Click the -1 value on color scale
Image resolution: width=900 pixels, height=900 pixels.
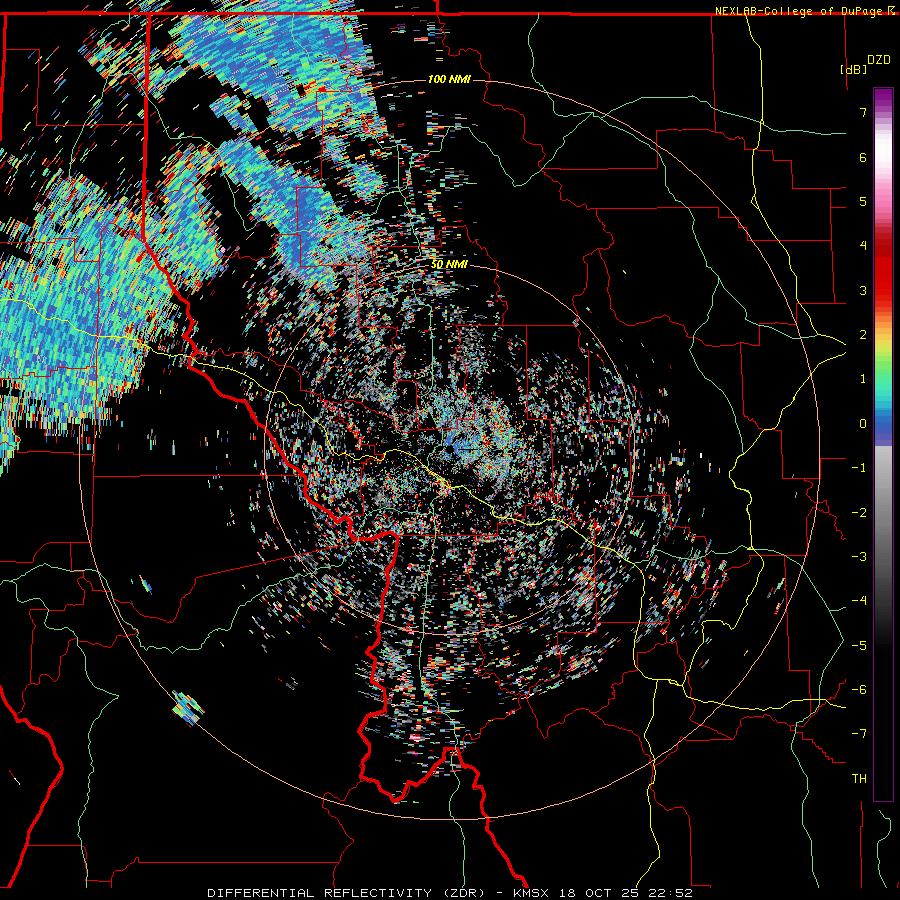tap(859, 468)
